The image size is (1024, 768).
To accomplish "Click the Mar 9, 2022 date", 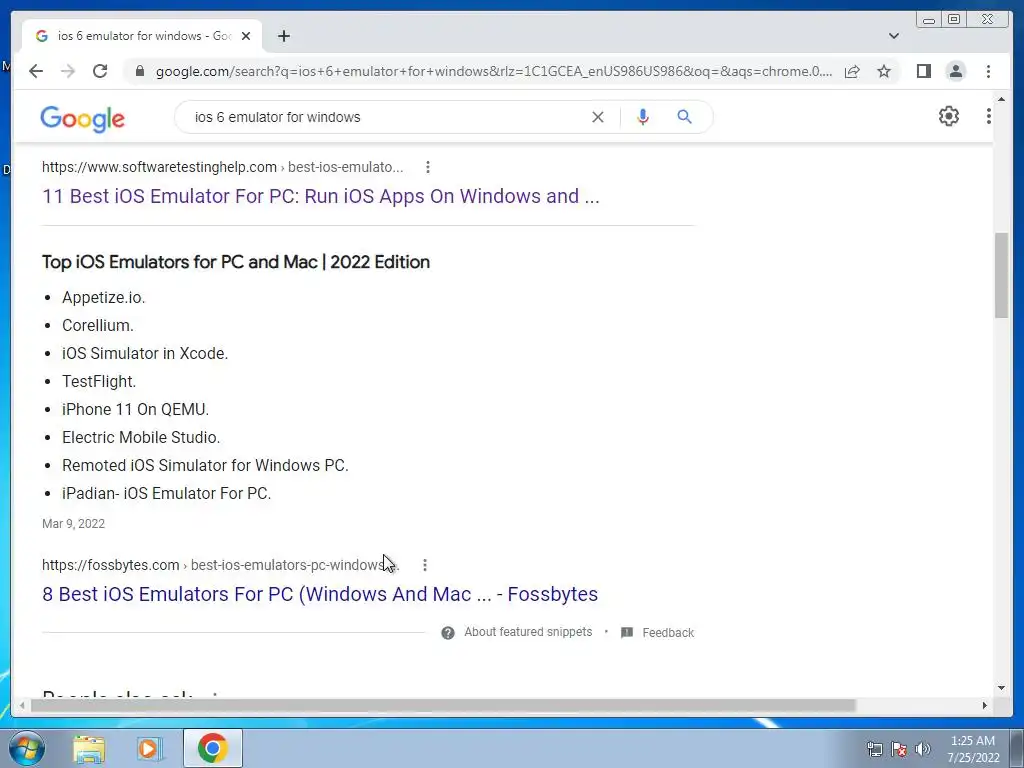I will click(73, 524).
